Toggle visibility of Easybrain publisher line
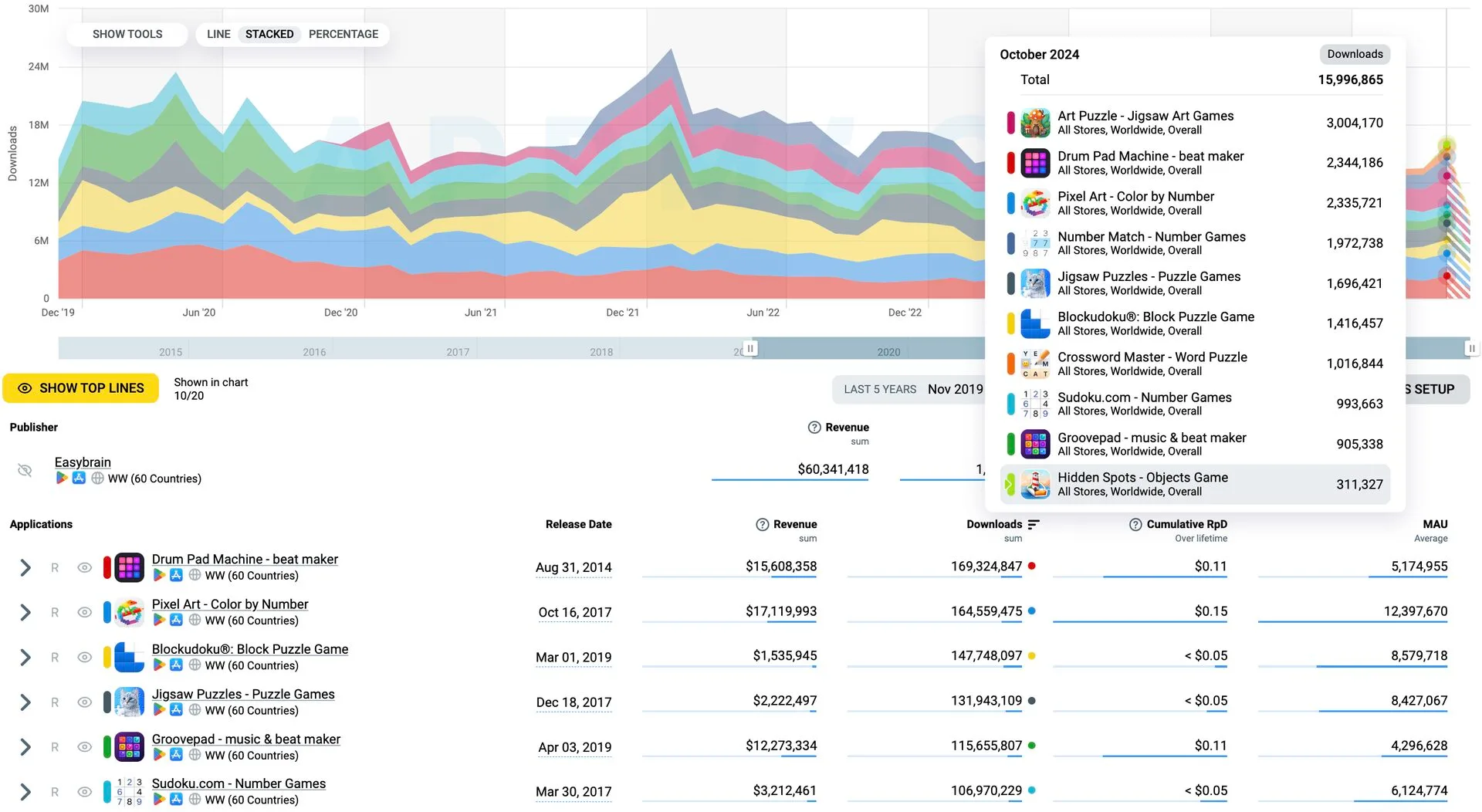This screenshot has height=812, width=1482. [25, 470]
